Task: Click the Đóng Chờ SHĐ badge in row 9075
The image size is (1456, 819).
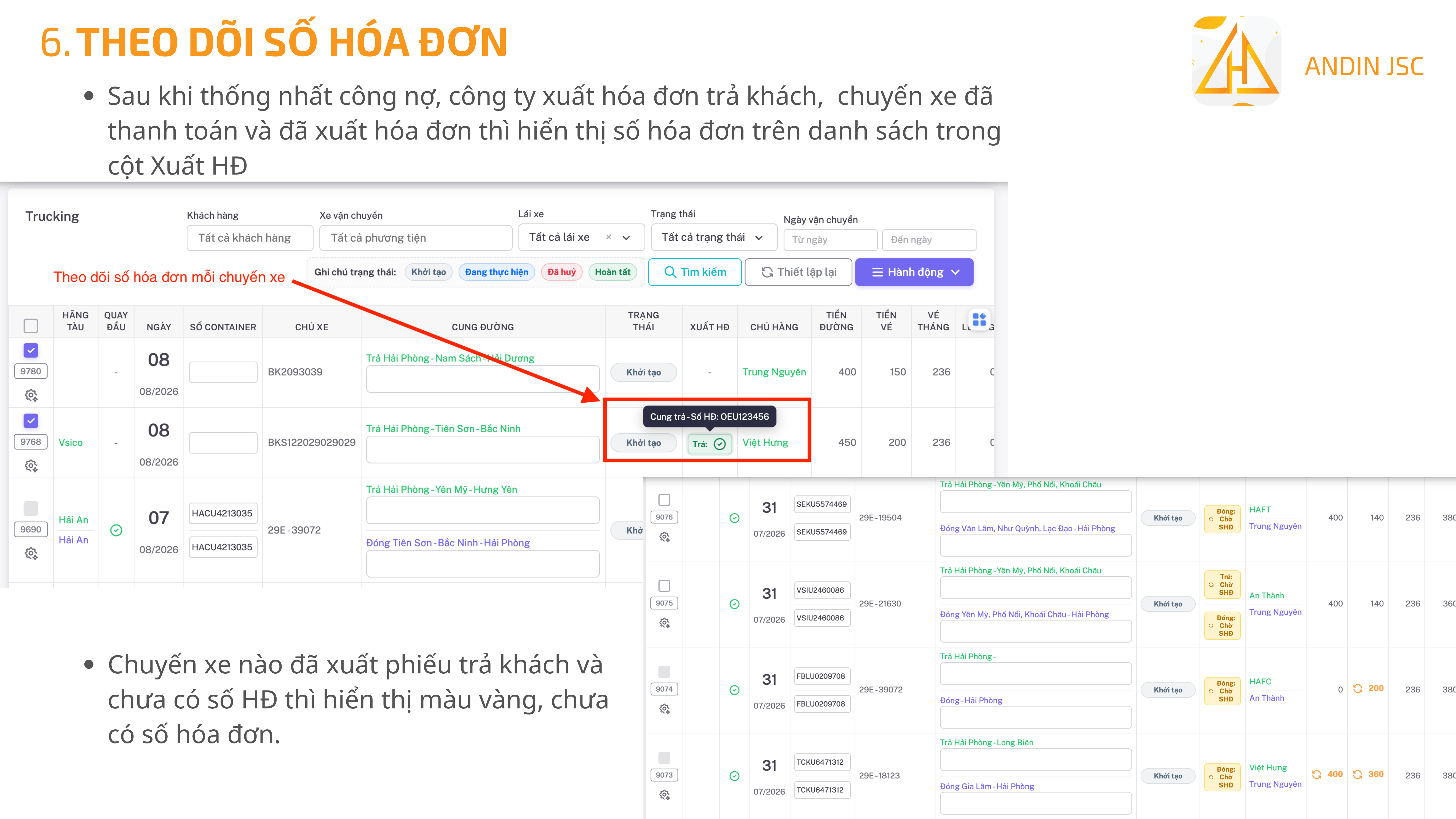Action: click(x=1222, y=625)
